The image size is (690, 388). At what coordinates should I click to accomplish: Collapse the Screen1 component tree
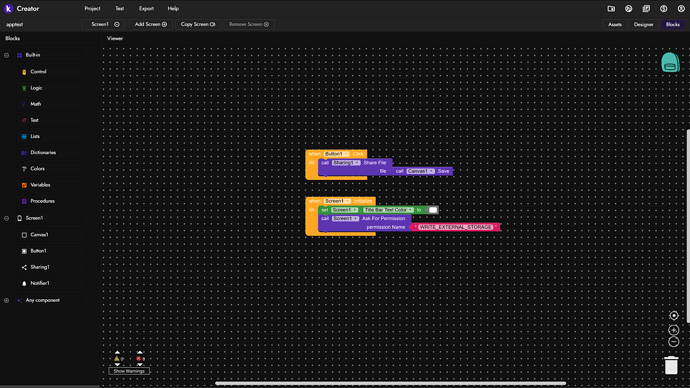[x=7, y=218]
